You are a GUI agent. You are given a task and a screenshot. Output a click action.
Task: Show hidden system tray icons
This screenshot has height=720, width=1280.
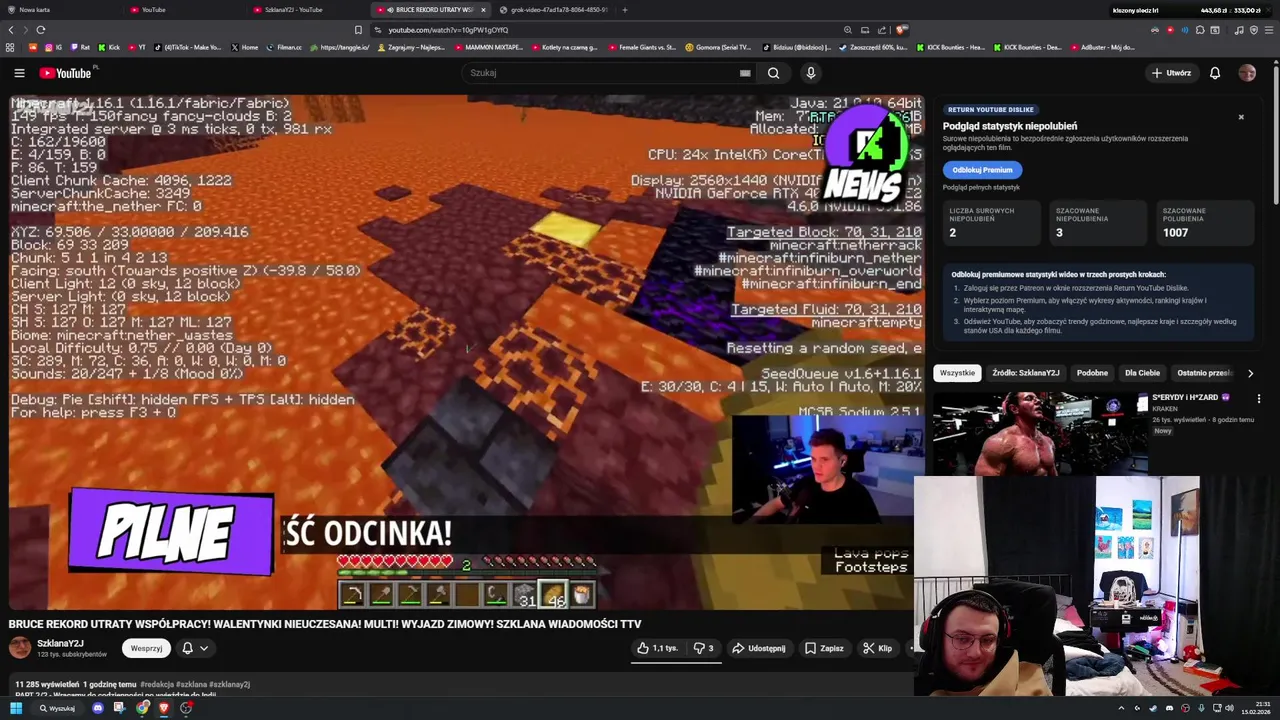click(1121, 708)
